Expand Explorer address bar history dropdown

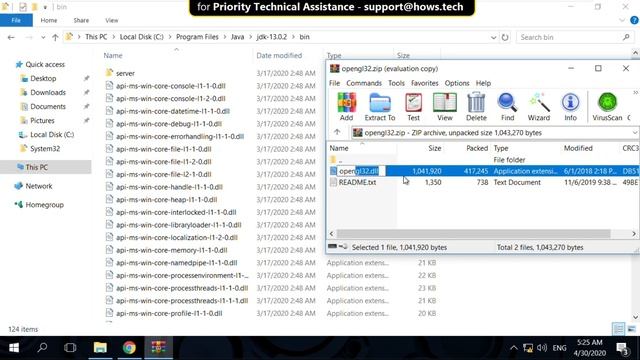point(493,37)
